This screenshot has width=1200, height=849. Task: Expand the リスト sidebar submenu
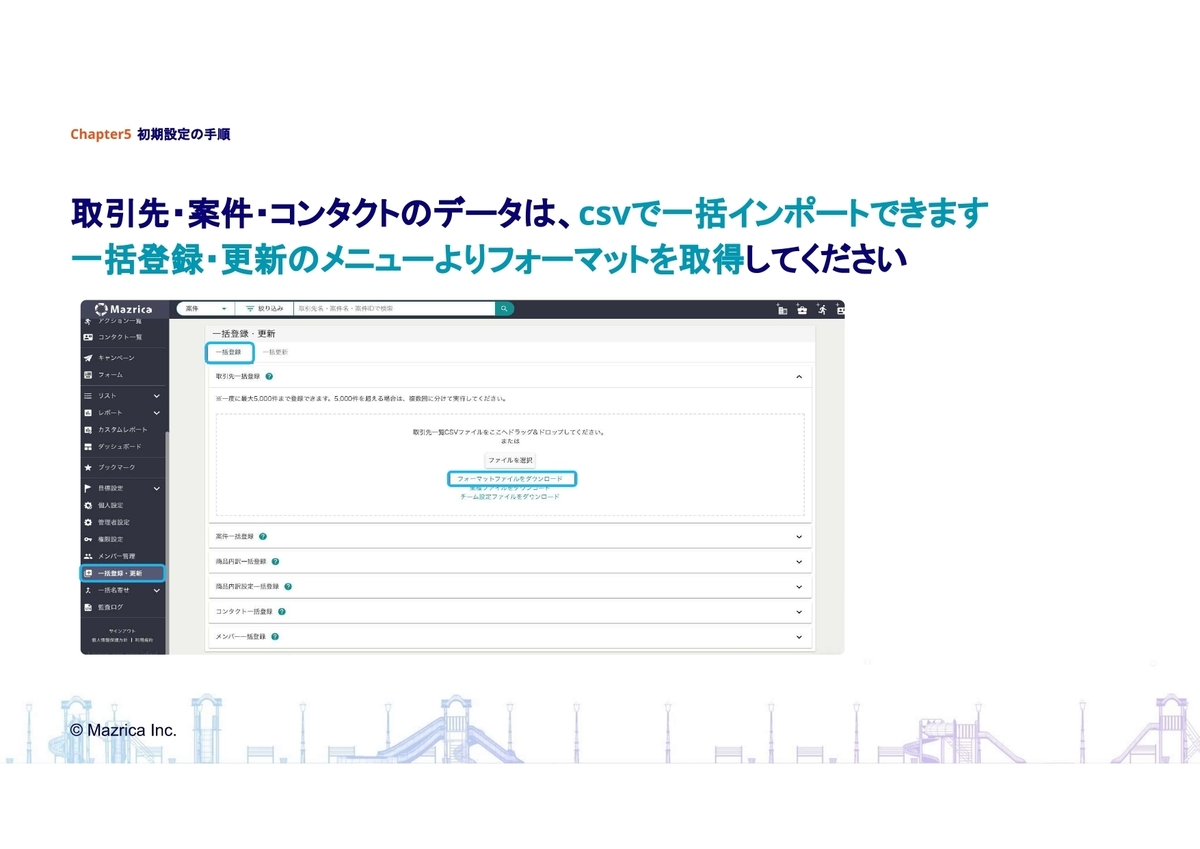click(x=156, y=396)
